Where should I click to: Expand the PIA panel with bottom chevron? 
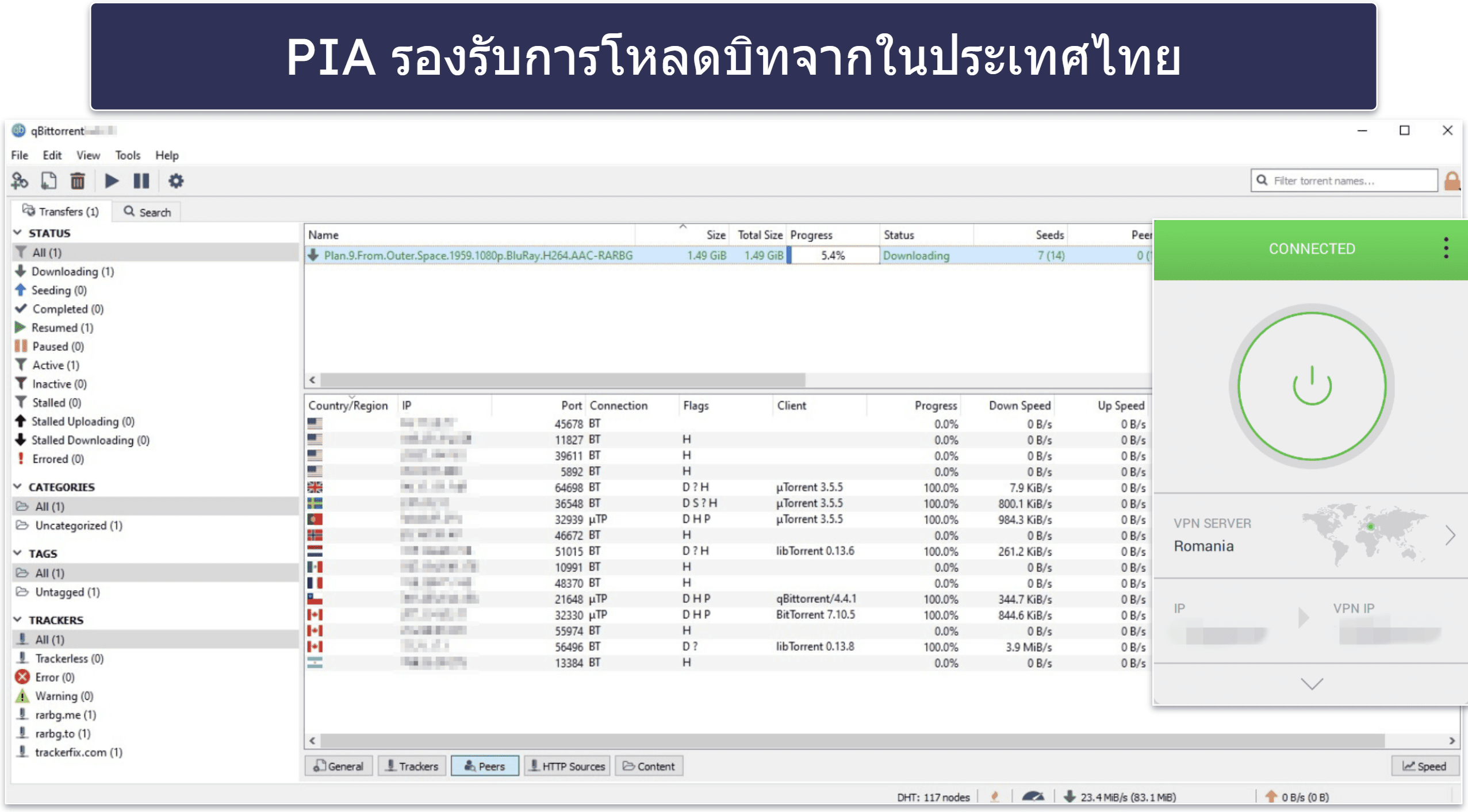click(1312, 684)
